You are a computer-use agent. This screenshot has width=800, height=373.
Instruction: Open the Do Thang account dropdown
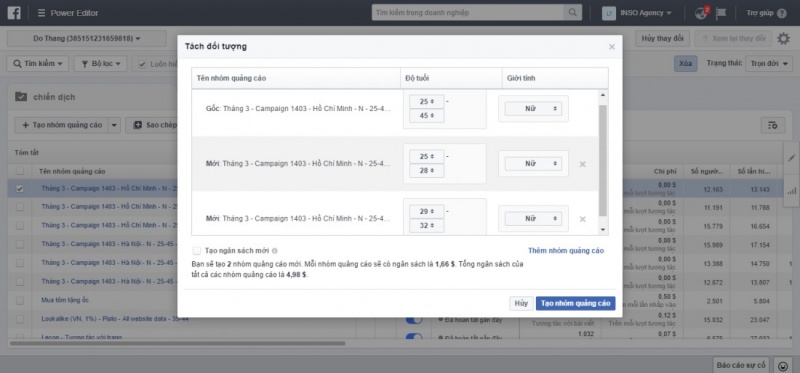(87, 38)
